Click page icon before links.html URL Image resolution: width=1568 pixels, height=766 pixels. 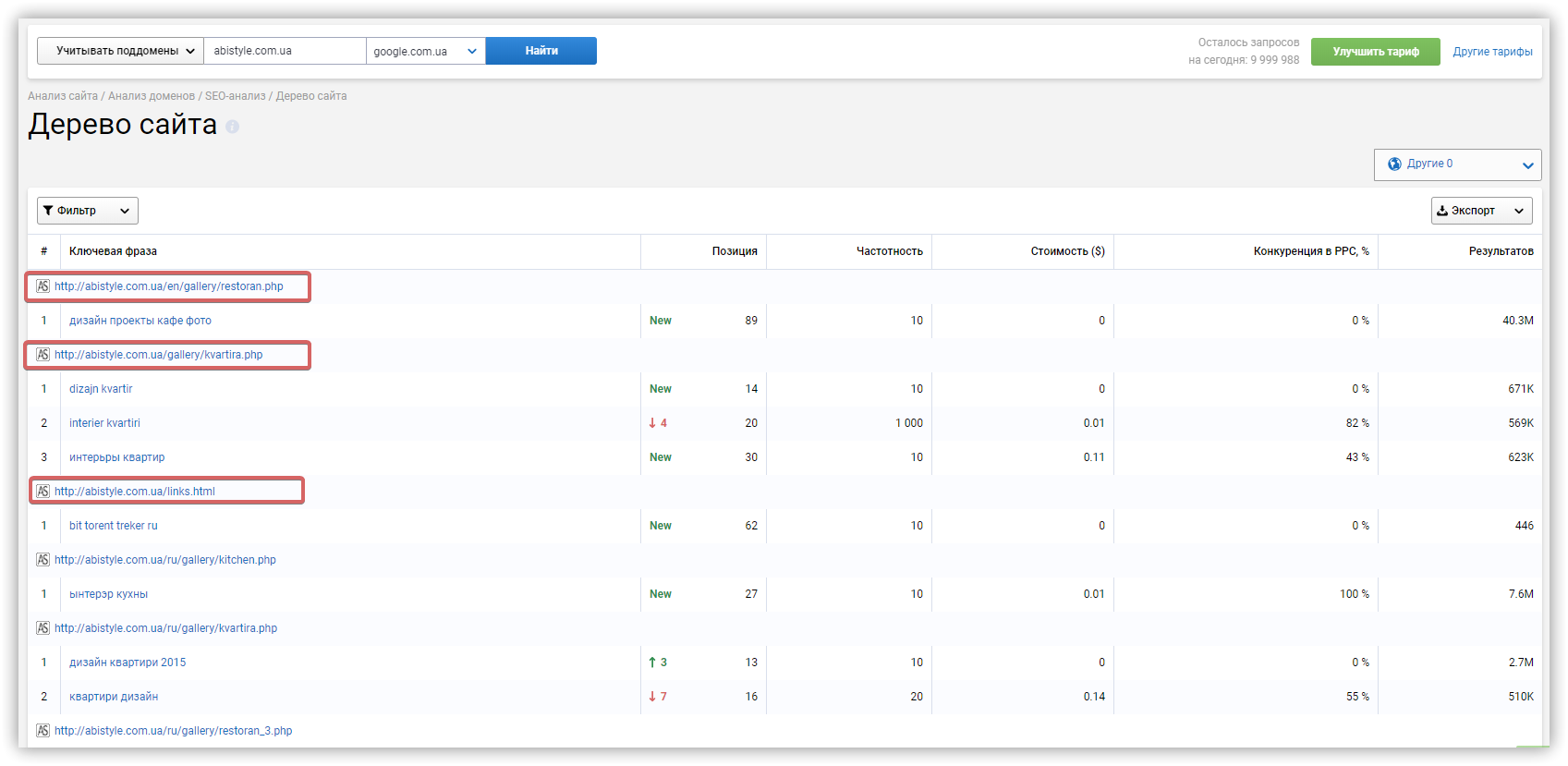pos(43,492)
